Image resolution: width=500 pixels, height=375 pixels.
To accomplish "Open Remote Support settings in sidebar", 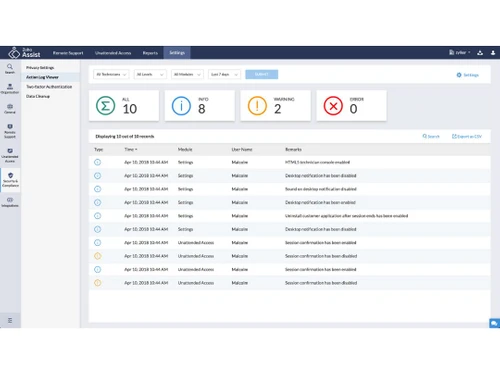I will pos(10,131).
